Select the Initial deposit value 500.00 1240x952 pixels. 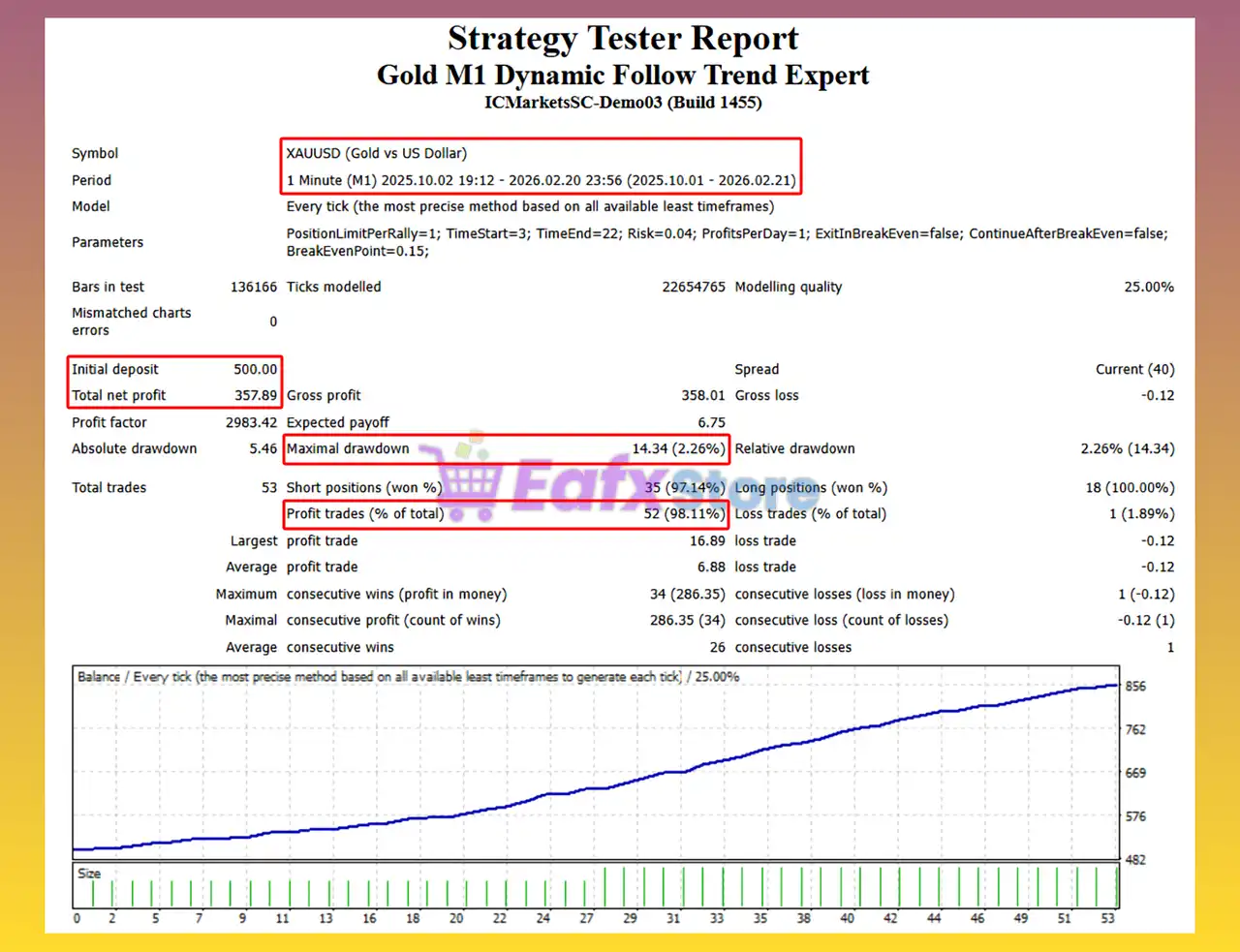click(x=255, y=369)
